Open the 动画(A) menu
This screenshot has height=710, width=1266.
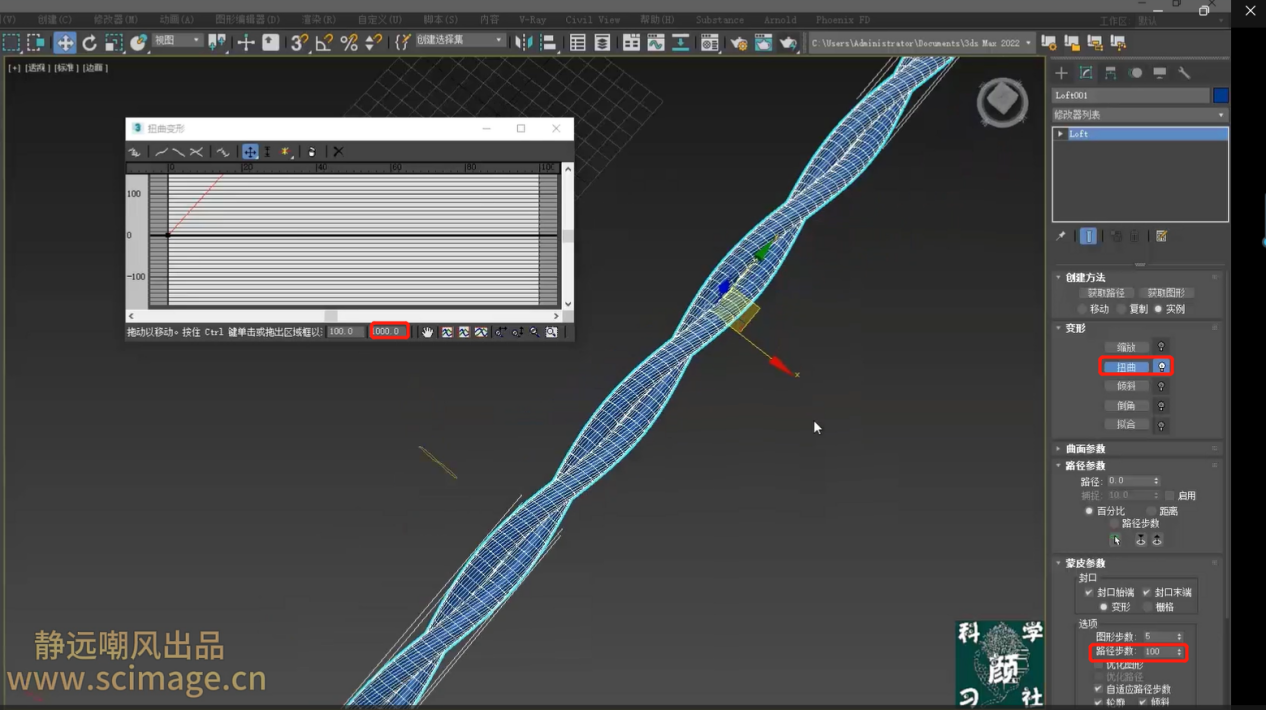177,20
